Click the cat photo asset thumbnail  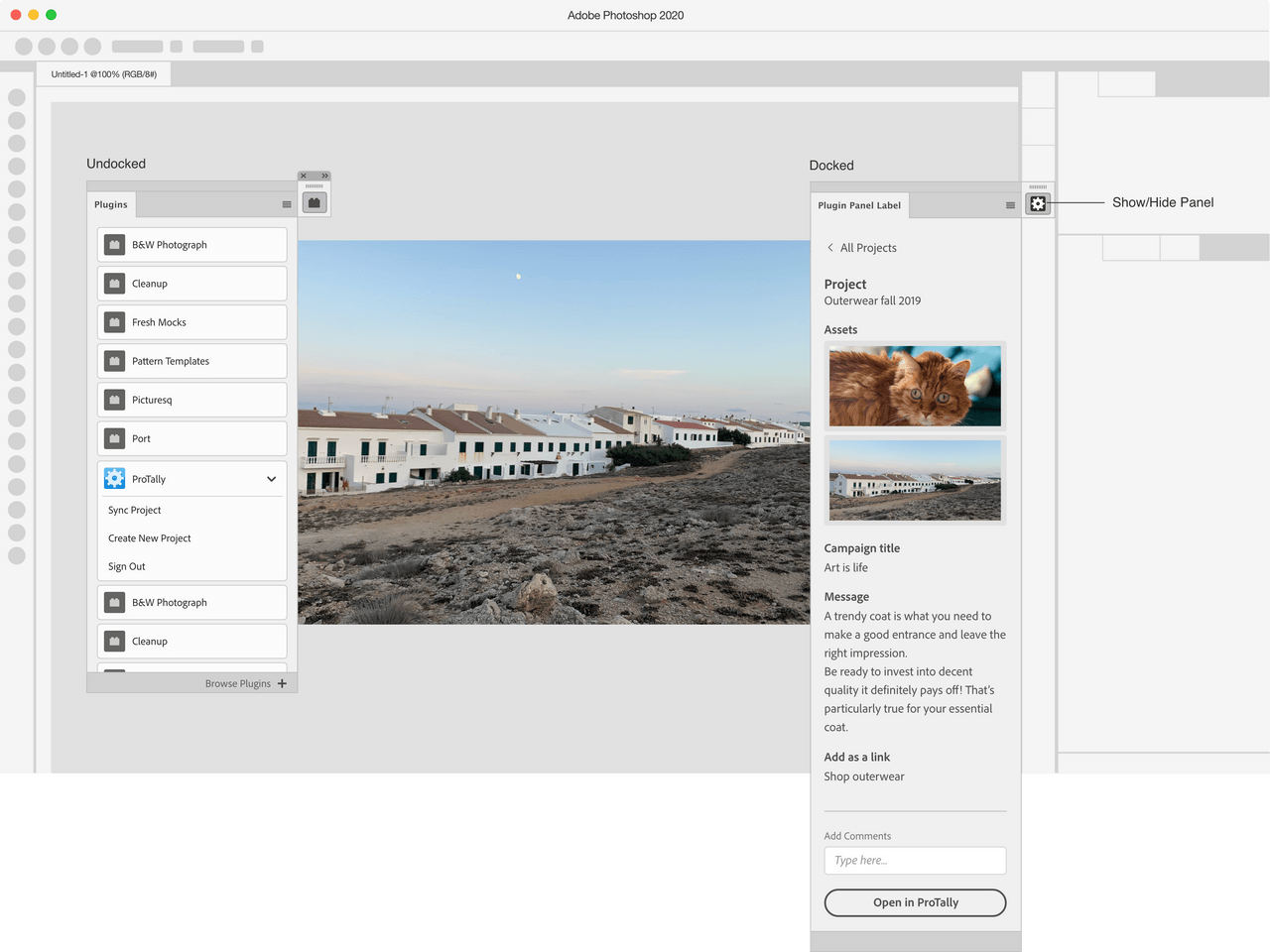pyautogui.click(x=915, y=385)
